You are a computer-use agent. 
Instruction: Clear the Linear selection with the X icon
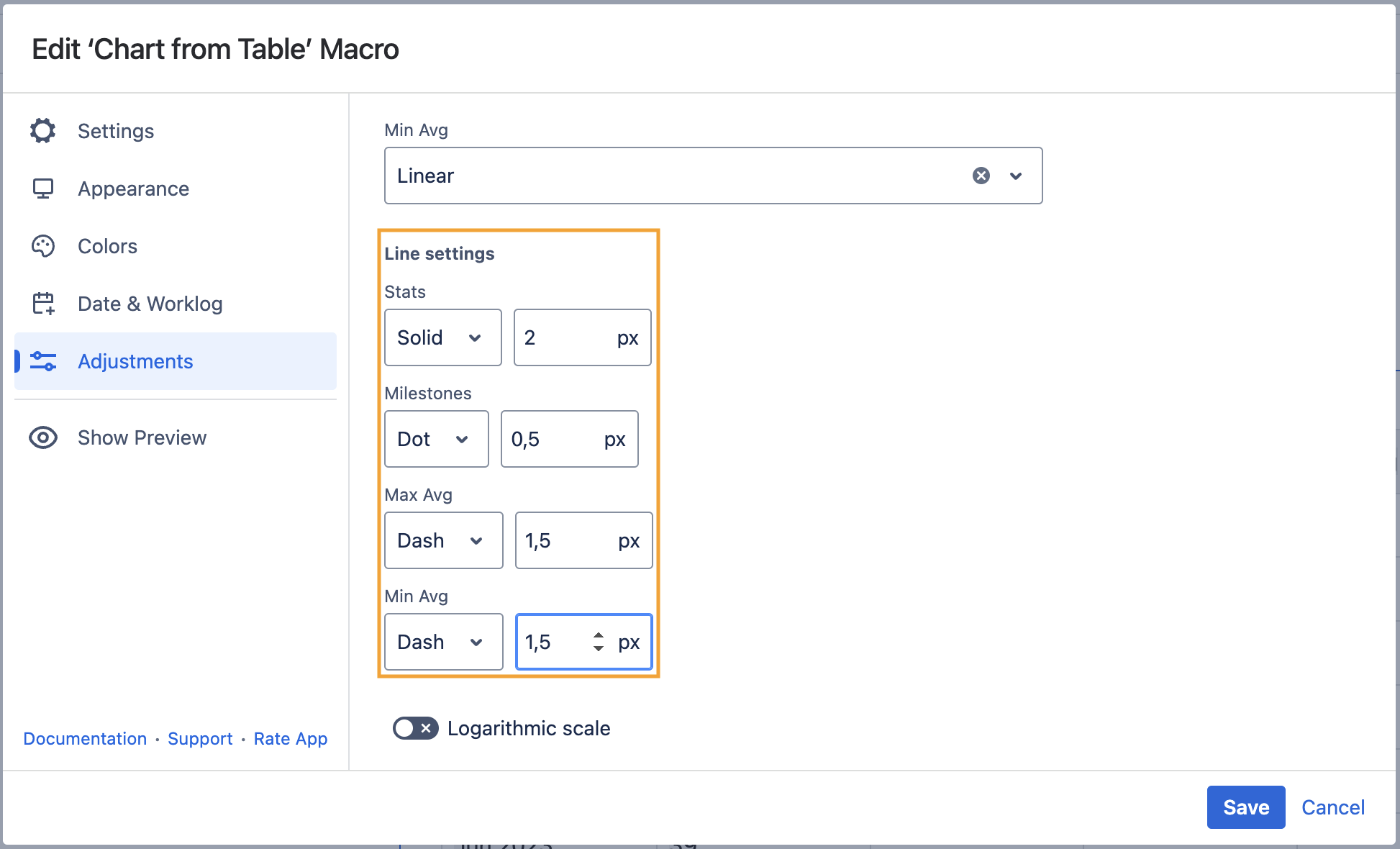981,176
